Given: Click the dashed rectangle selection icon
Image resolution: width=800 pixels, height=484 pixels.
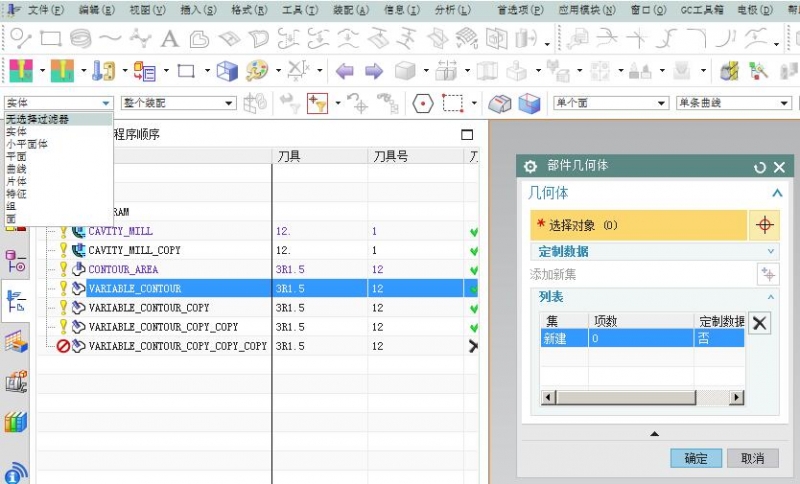Looking at the screenshot, I should pos(453,103).
